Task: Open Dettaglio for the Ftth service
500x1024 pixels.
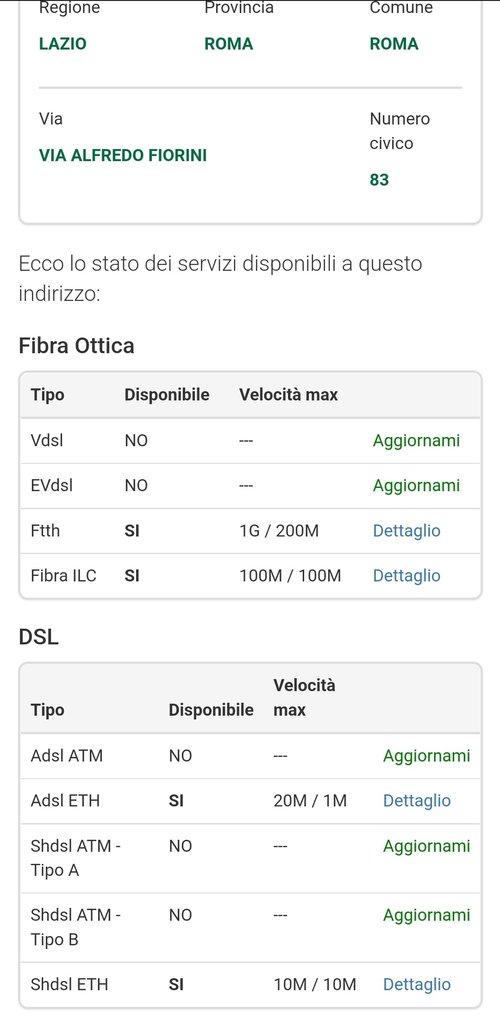Action: [406, 531]
